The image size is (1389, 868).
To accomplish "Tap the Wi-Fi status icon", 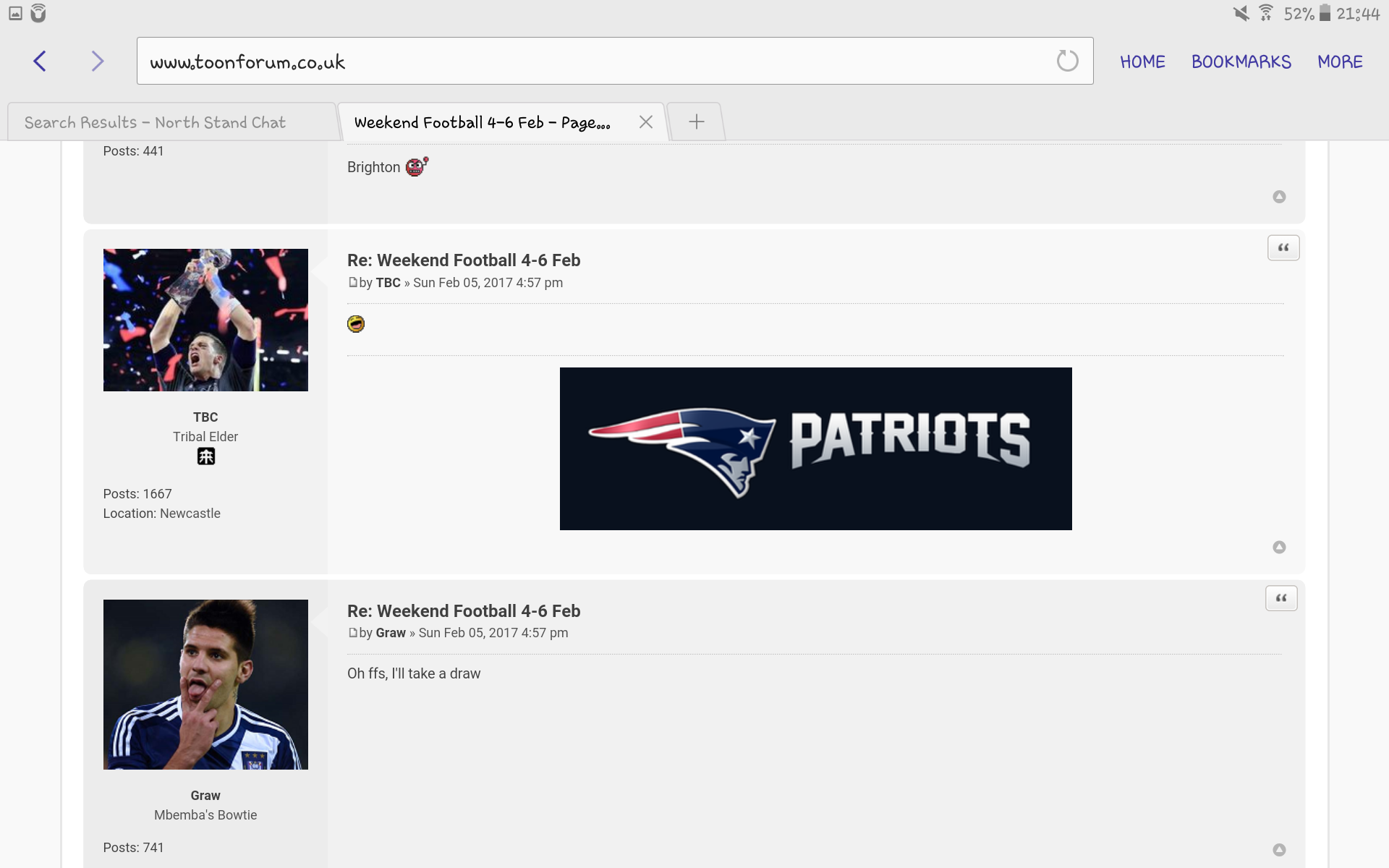I will [1266, 13].
